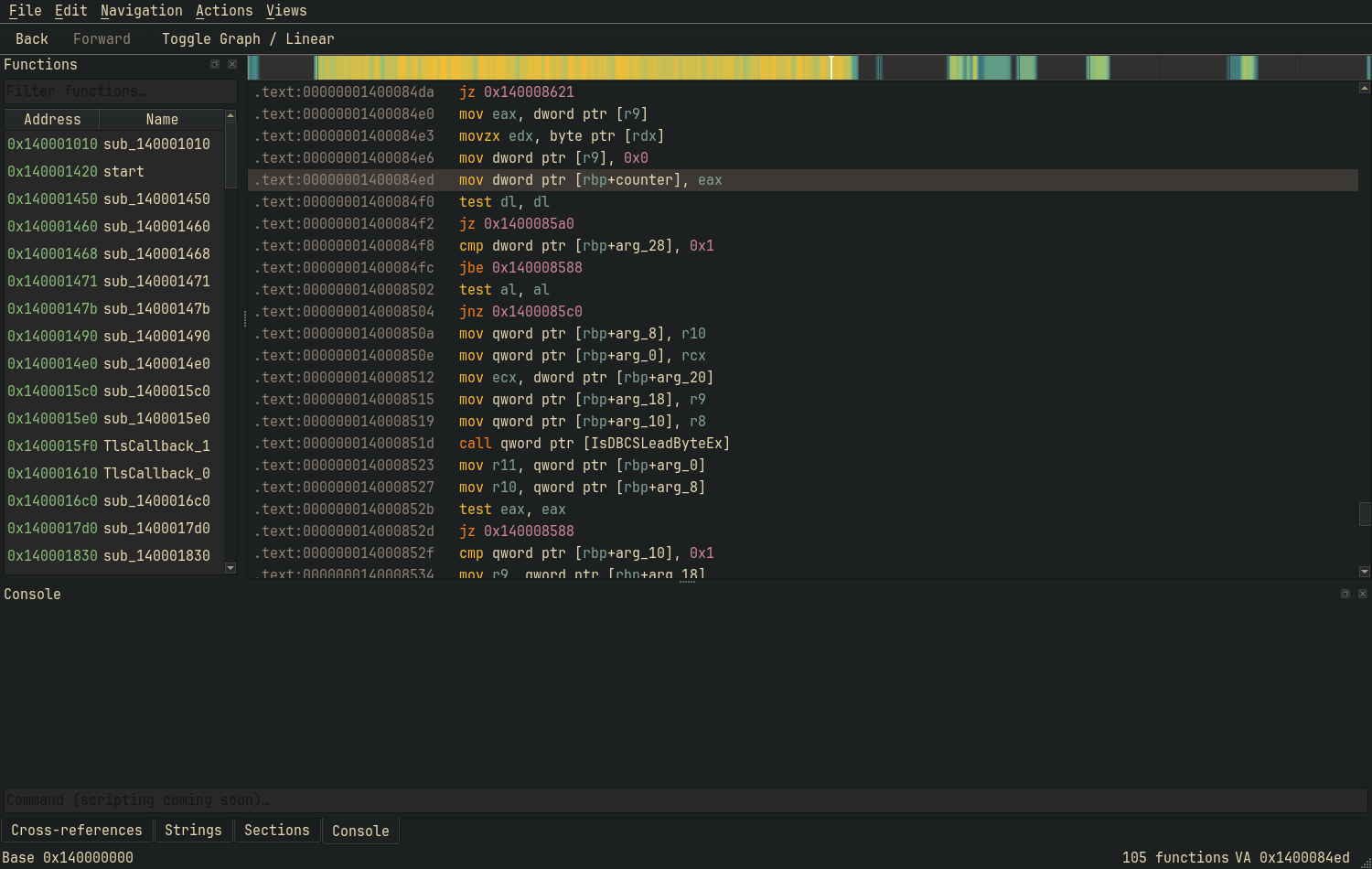The image size is (1372, 869).
Task: Select function sub_140001460
Action: coord(114,227)
